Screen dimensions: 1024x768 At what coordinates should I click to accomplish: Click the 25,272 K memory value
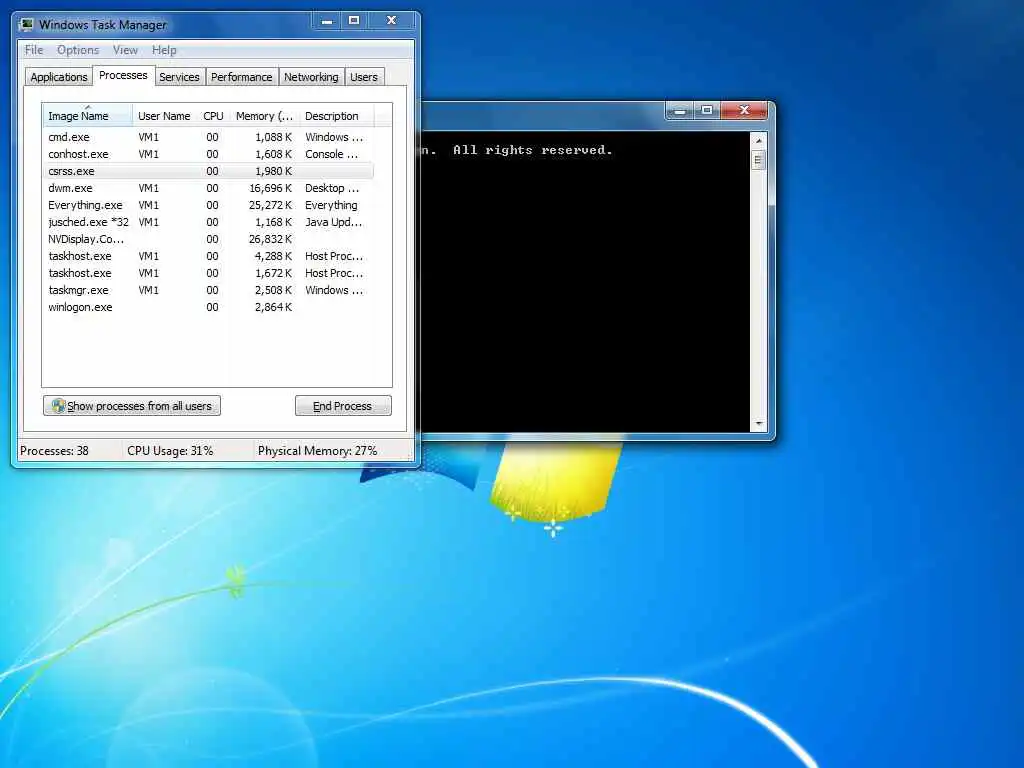[270, 205]
